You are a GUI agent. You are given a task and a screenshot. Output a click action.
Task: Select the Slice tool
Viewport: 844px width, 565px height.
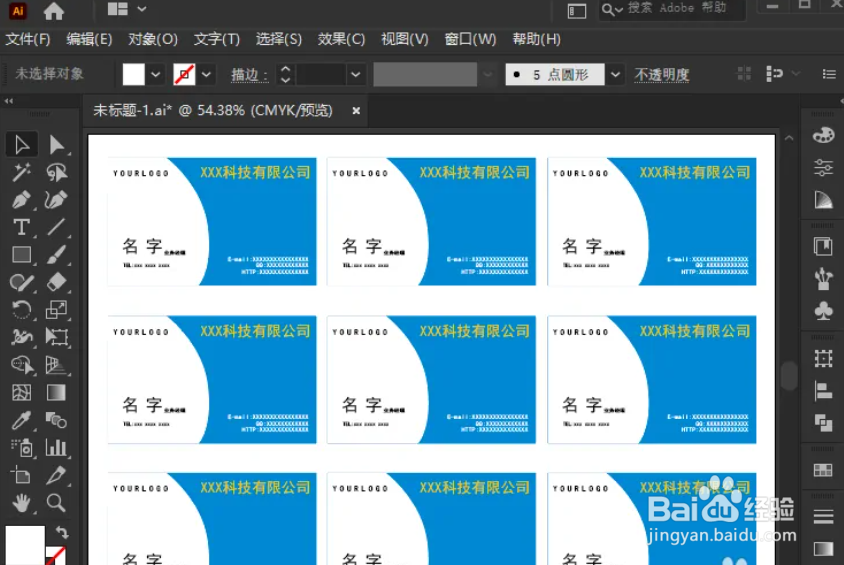pos(57,476)
